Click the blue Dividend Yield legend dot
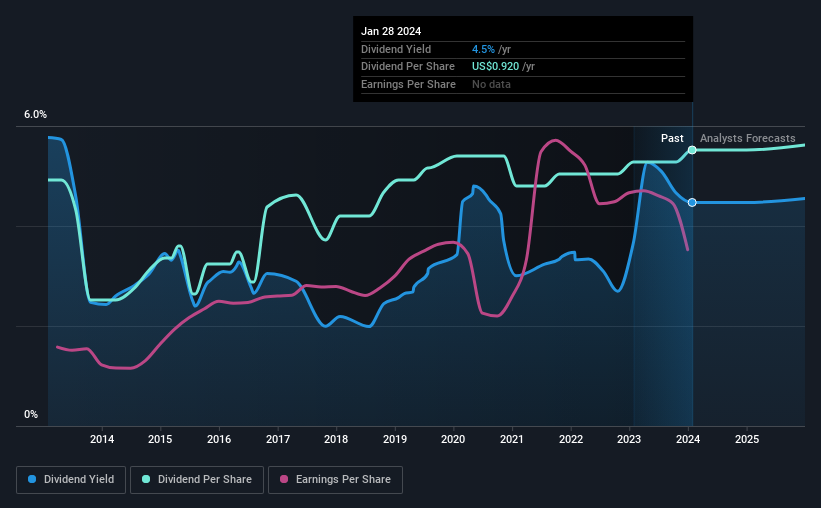The height and width of the screenshot is (508, 821). tap(32, 479)
